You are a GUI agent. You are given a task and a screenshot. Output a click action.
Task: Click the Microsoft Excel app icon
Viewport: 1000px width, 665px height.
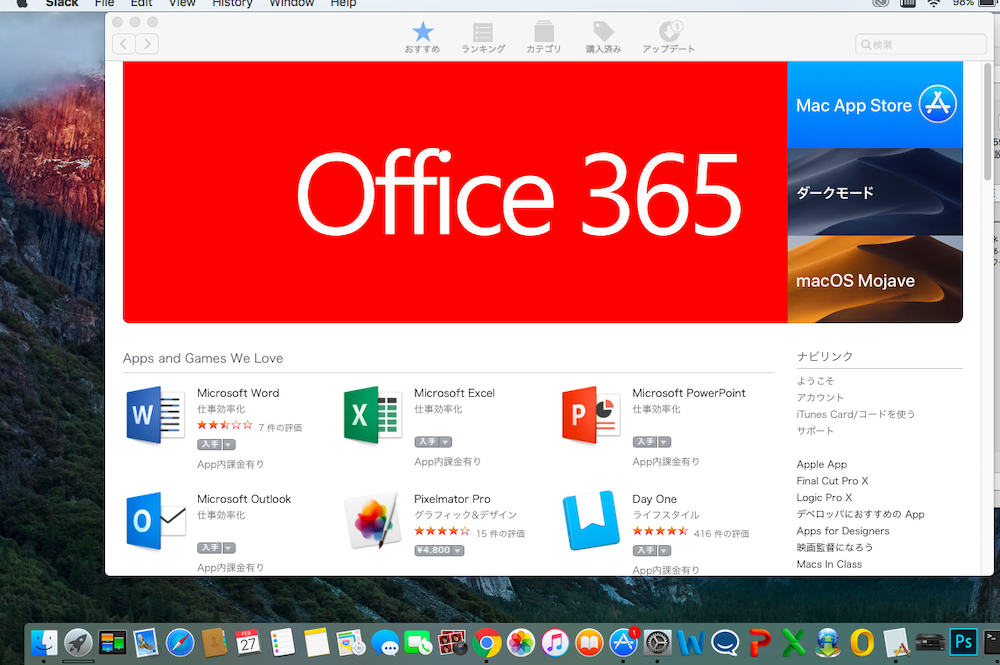373,415
